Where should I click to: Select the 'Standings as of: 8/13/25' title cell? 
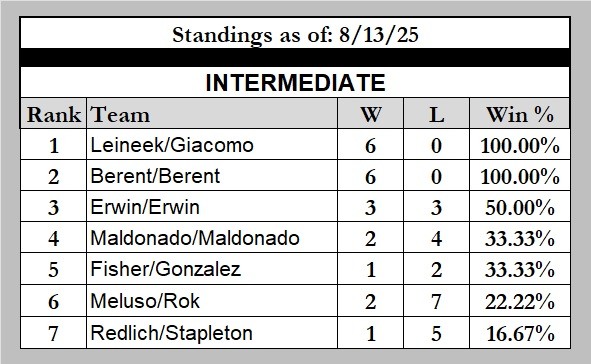pos(295,33)
